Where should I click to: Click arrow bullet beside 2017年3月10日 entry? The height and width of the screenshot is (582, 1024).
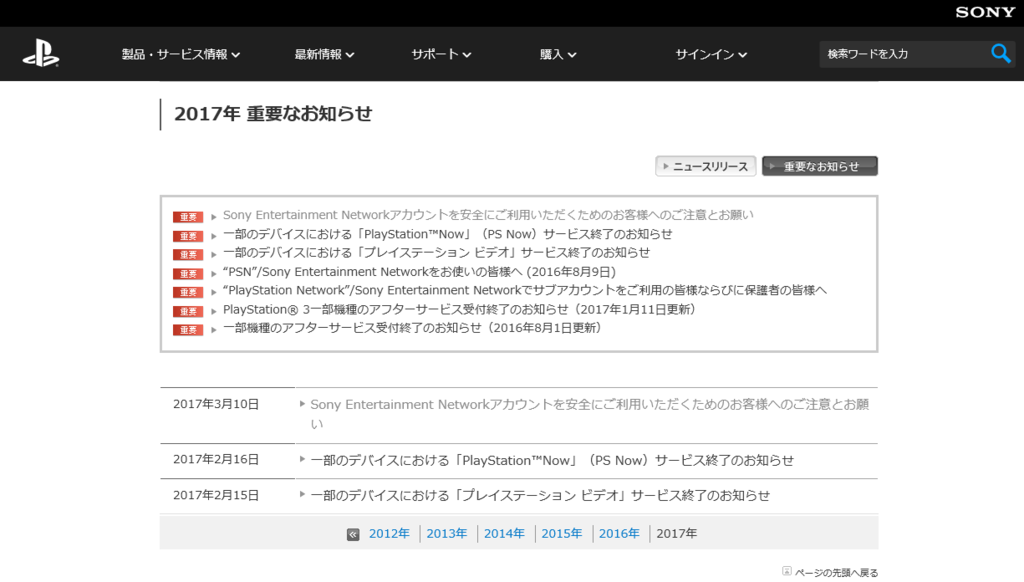302,404
